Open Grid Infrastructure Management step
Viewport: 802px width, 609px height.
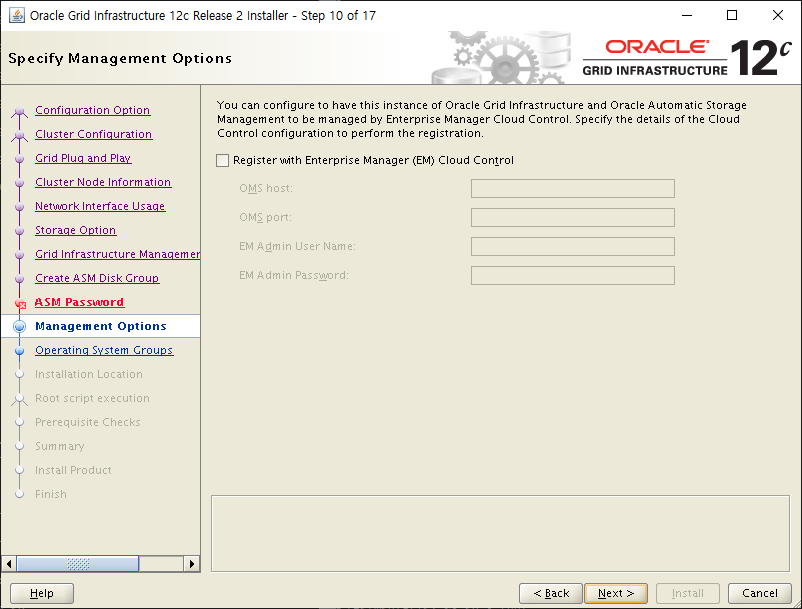coord(118,254)
